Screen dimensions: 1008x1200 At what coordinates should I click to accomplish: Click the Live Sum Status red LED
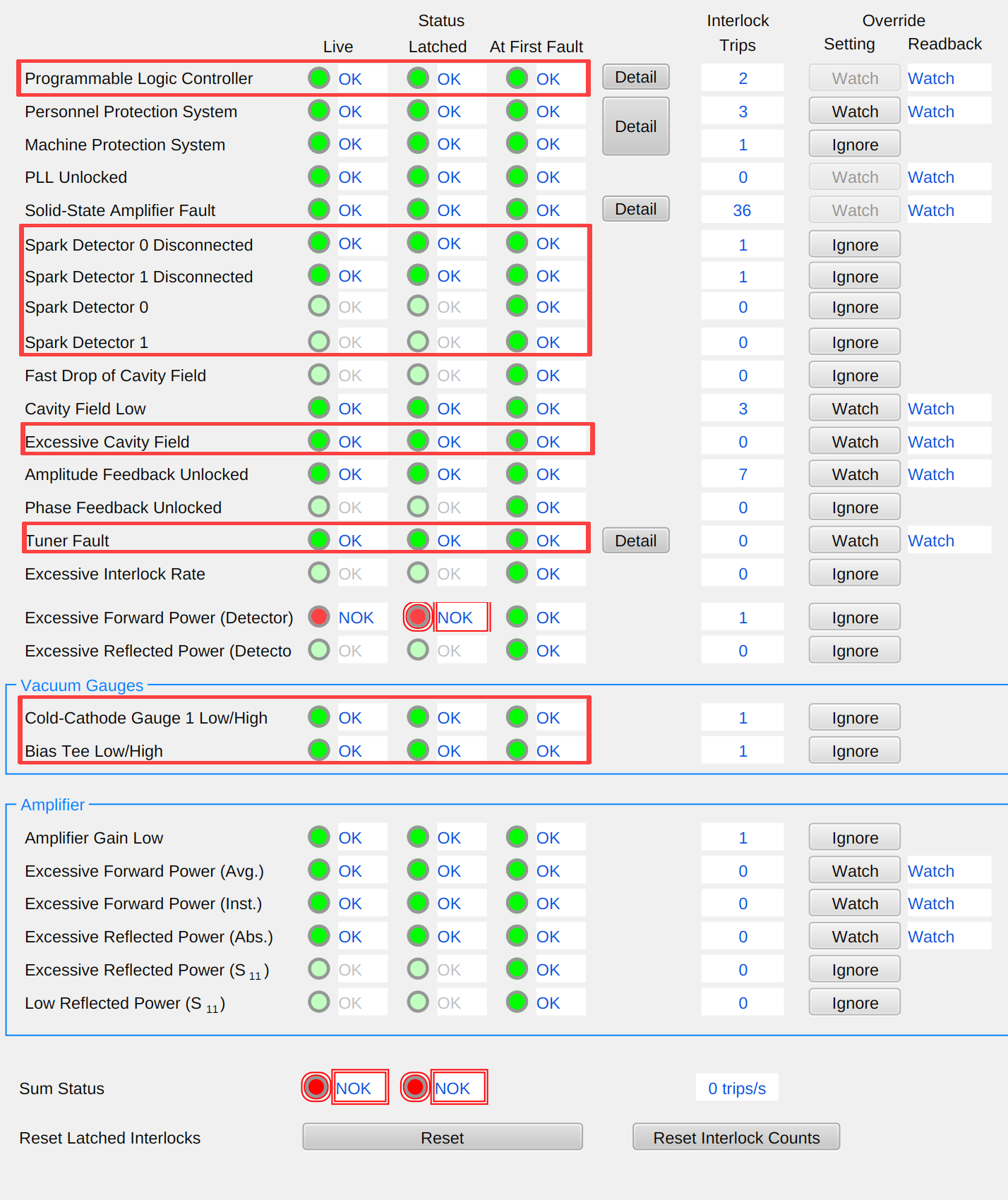click(316, 1087)
